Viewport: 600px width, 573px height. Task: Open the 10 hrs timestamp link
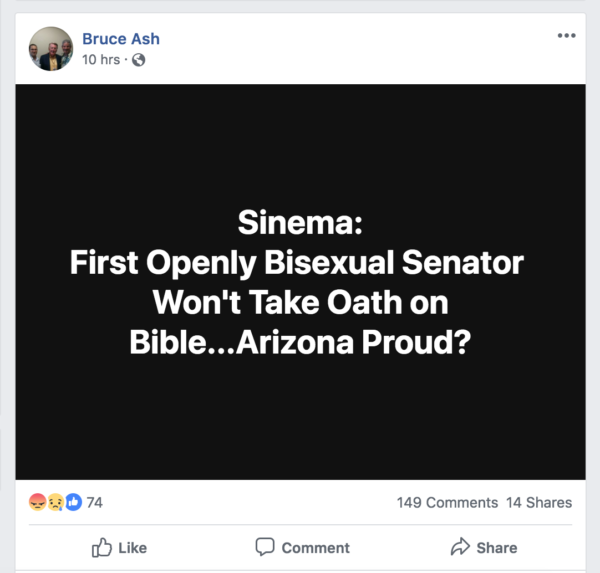click(x=101, y=60)
